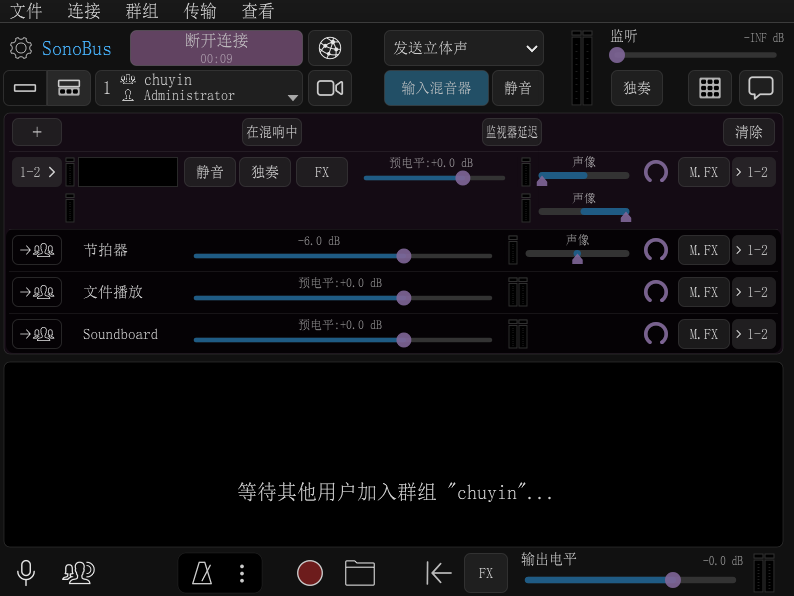The height and width of the screenshot is (596, 794).
Task: Click the 清除 clear button
Action: [748, 132]
